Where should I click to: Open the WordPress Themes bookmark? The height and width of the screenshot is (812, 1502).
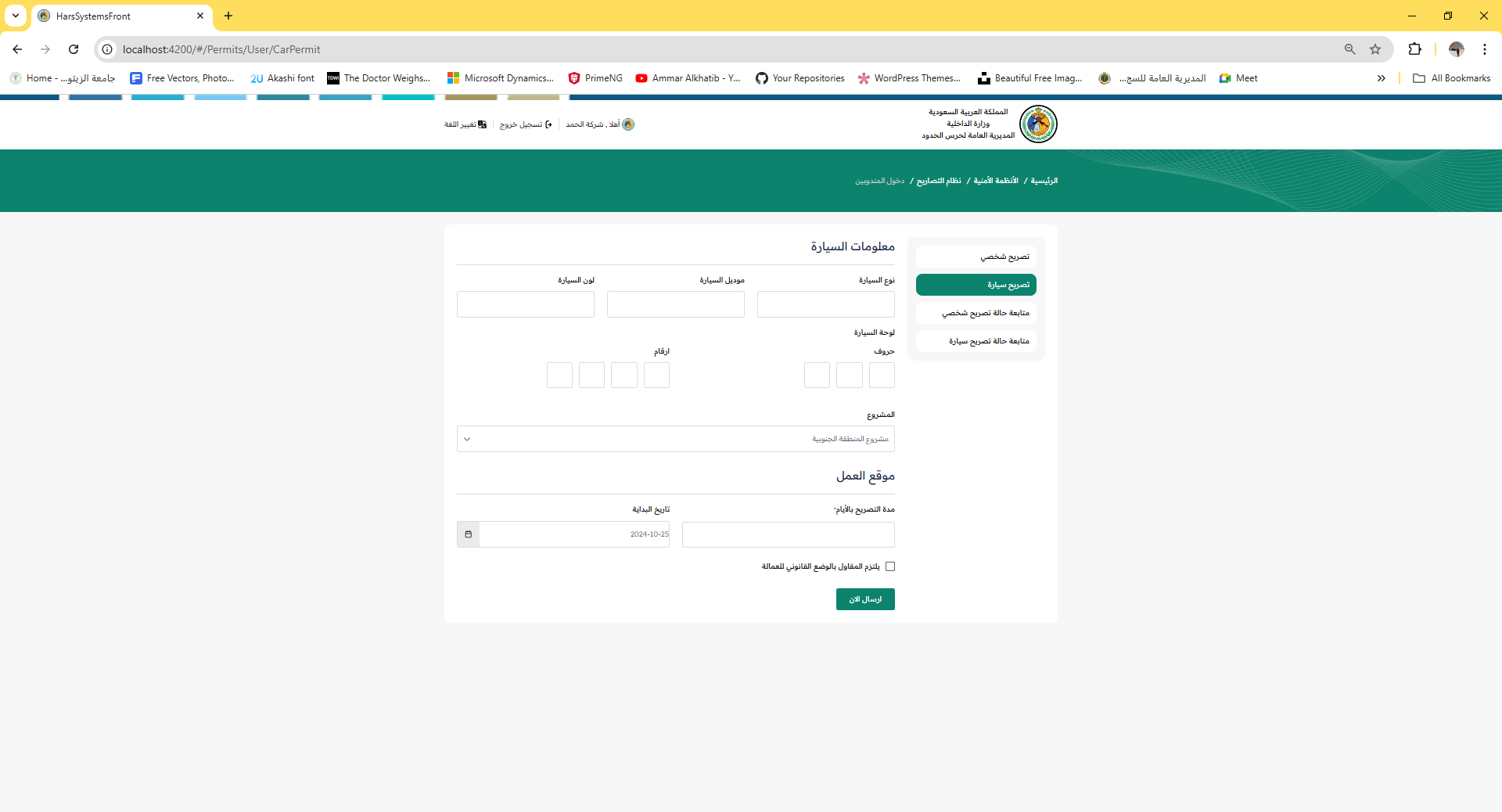click(x=909, y=78)
